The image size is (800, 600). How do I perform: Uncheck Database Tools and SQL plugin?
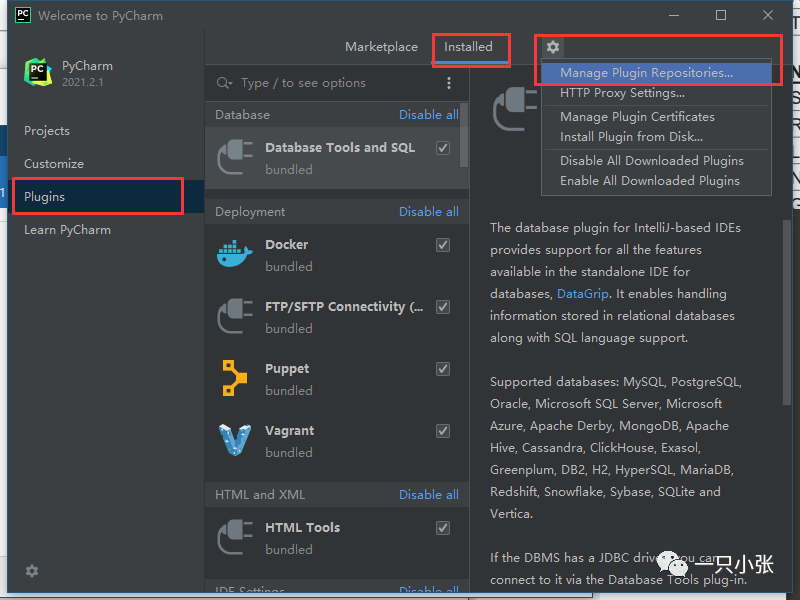(x=443, y=148)
